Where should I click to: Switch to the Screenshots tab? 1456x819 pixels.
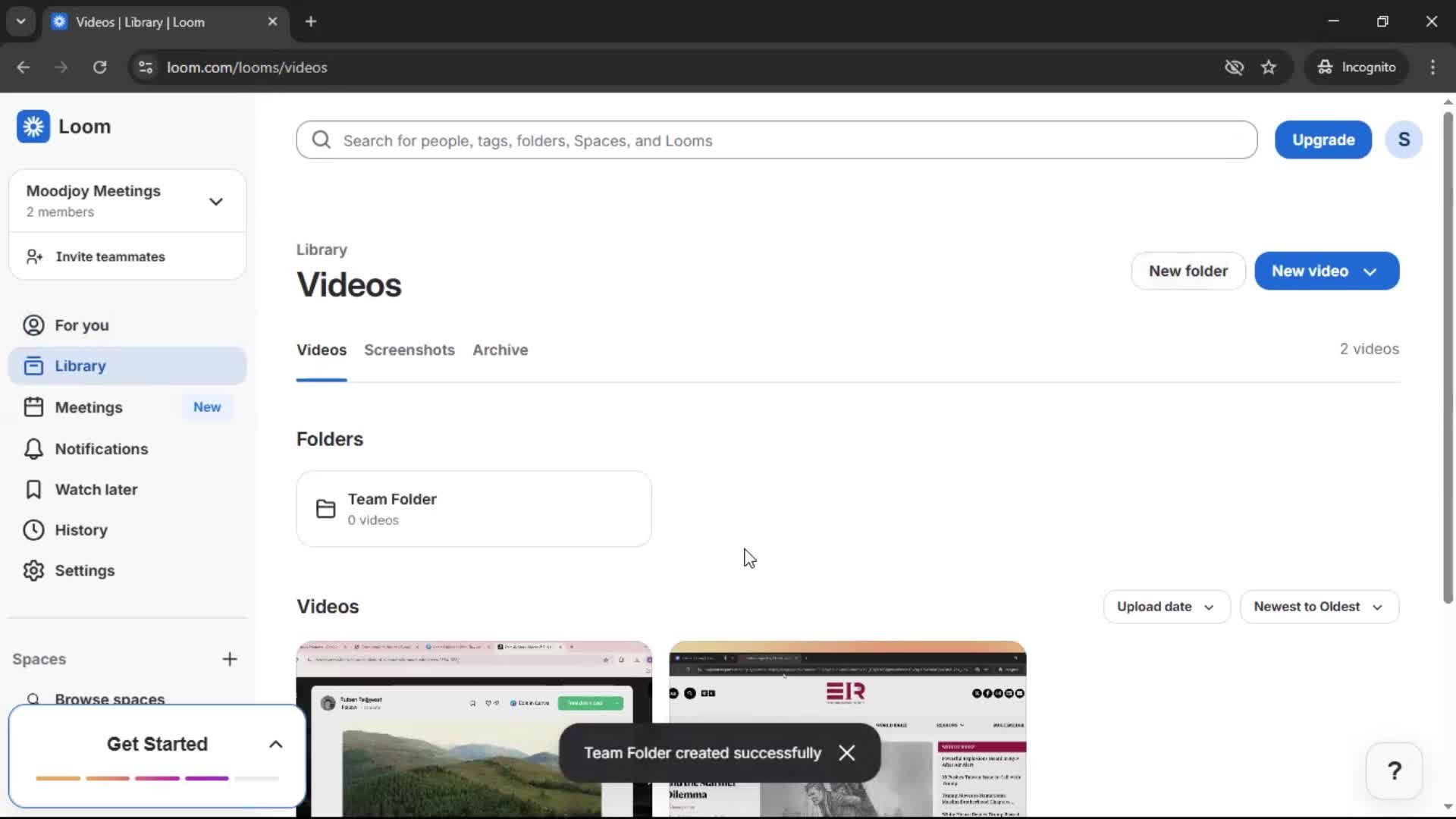pyautogui.click(x=409, y=350)
